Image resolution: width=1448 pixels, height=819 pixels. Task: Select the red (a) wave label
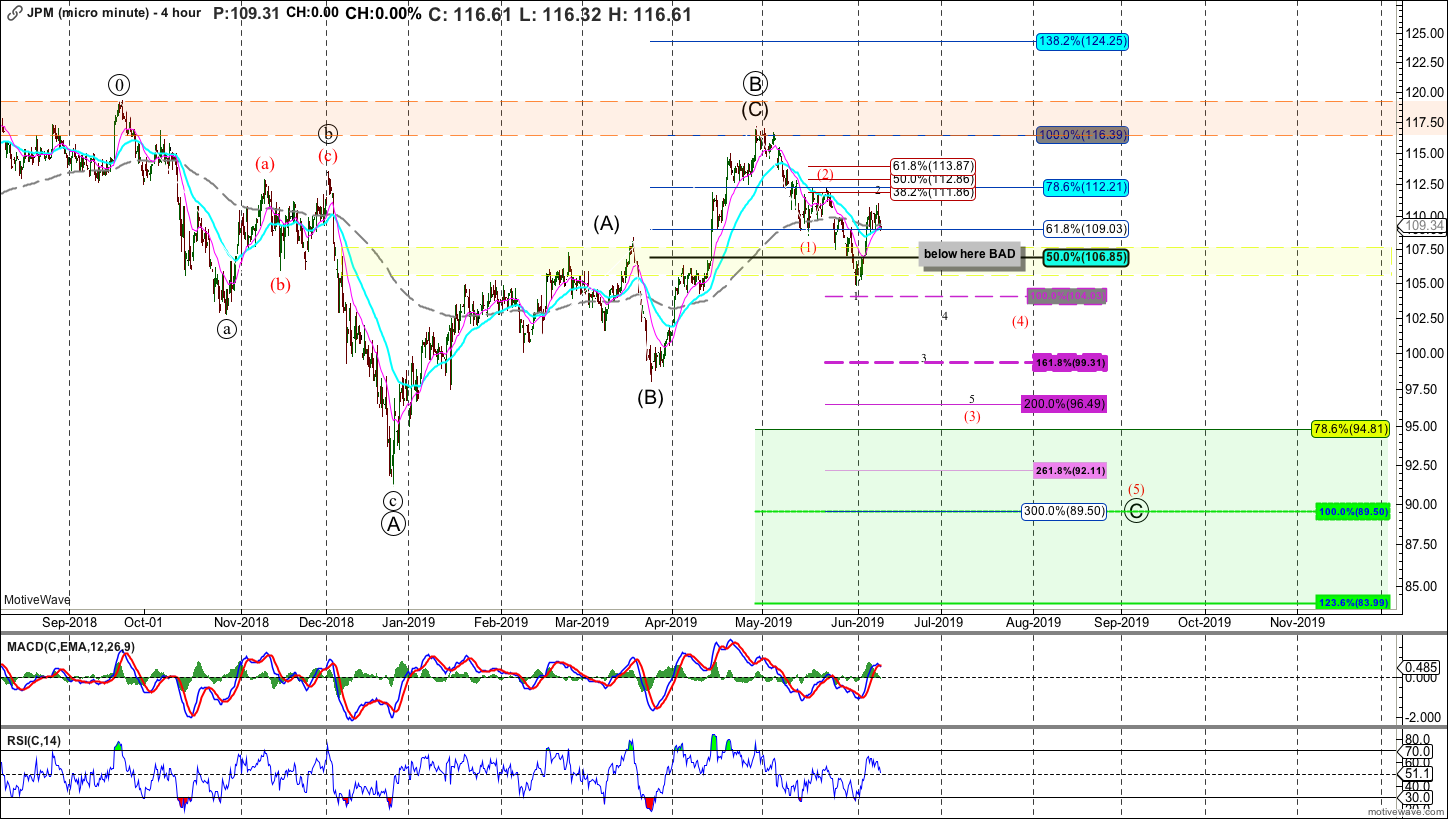264,164
